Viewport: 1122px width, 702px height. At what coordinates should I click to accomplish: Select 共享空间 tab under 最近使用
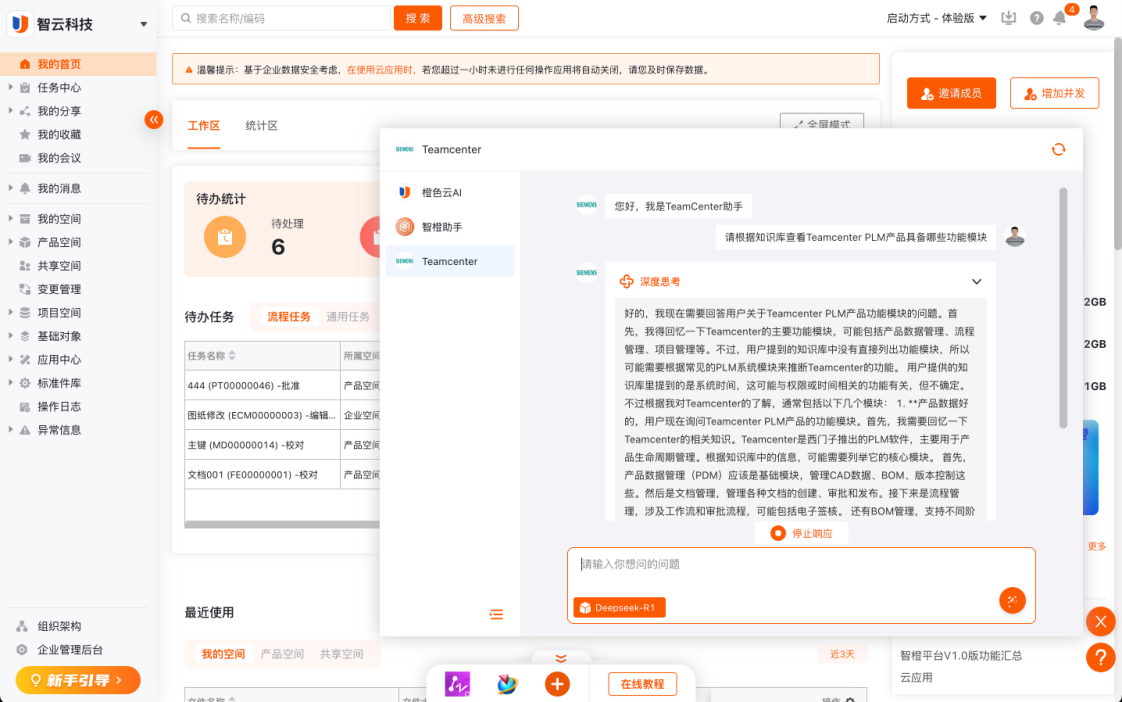pyautogui.click(x=342, y=654)
